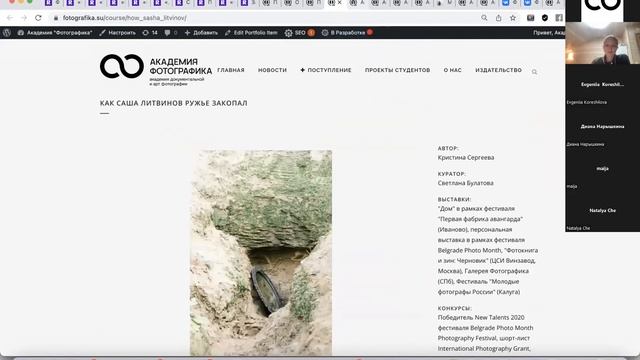Open НОВОСТИ in the site navigation
This screenshot has height=360, width=640.
(x=272, y=70)
